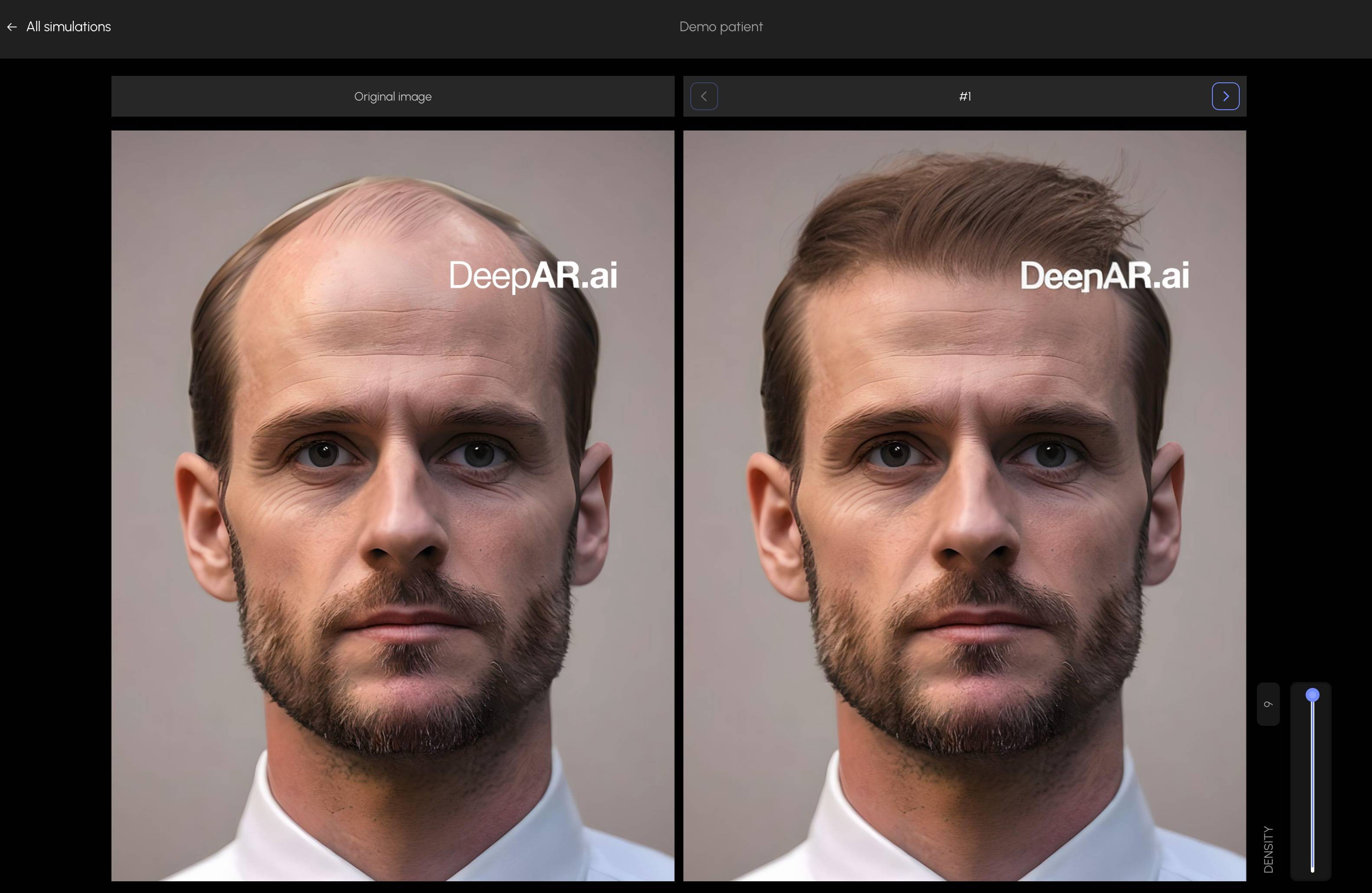Screen dimensions: 1372x893
Task: Click the middle of the density slider track
Action: (x=1312, y=783)
